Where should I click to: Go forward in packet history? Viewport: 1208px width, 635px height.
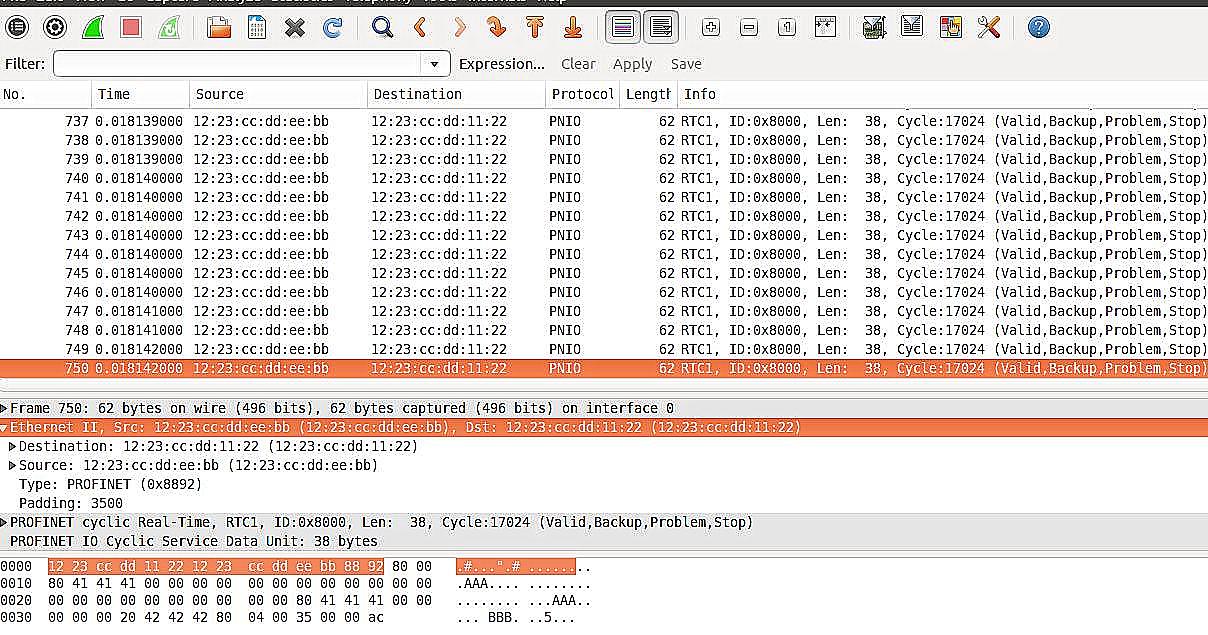point(459,27)
